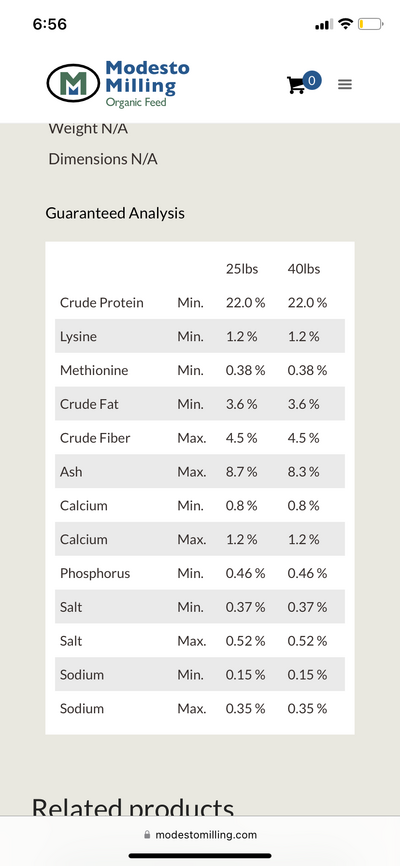Select the 40lbs column header
Viewport: 400px width, 866px height.
pos(304,270)
